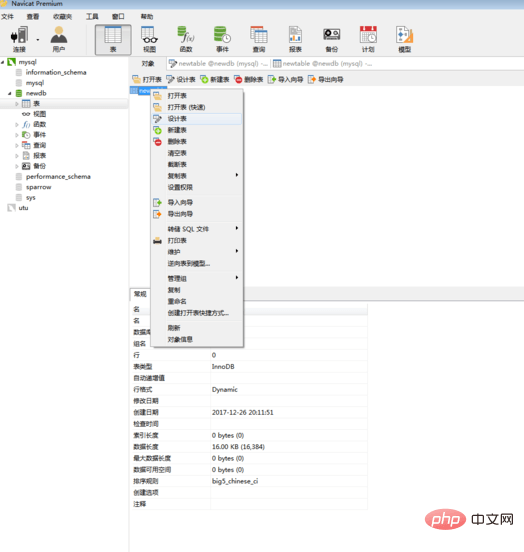The width and height of the screenshot is (524, 552).
Task: Choose 刷新 in the context menu
Action: pyautogui.click(x=197, y=328)
